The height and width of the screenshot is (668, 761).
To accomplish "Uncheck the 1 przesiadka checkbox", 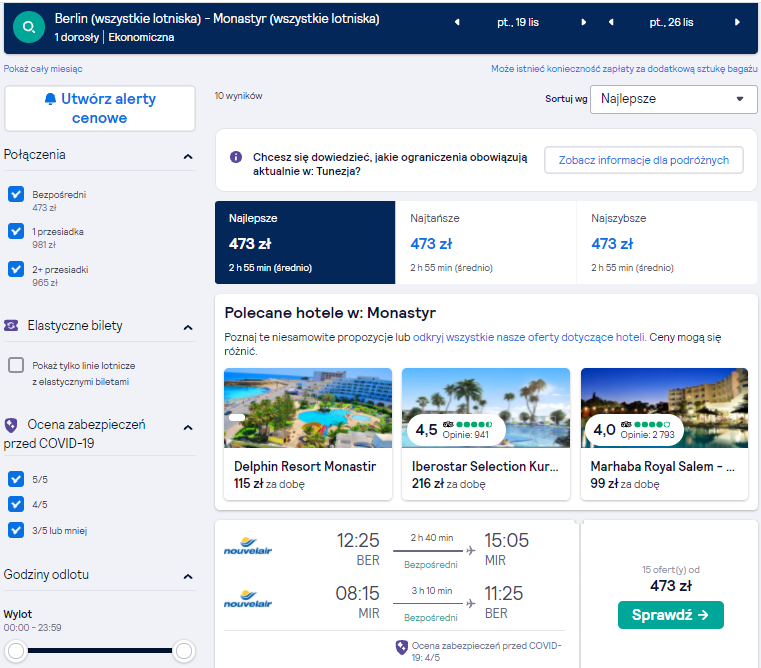I will coord(16,231).
